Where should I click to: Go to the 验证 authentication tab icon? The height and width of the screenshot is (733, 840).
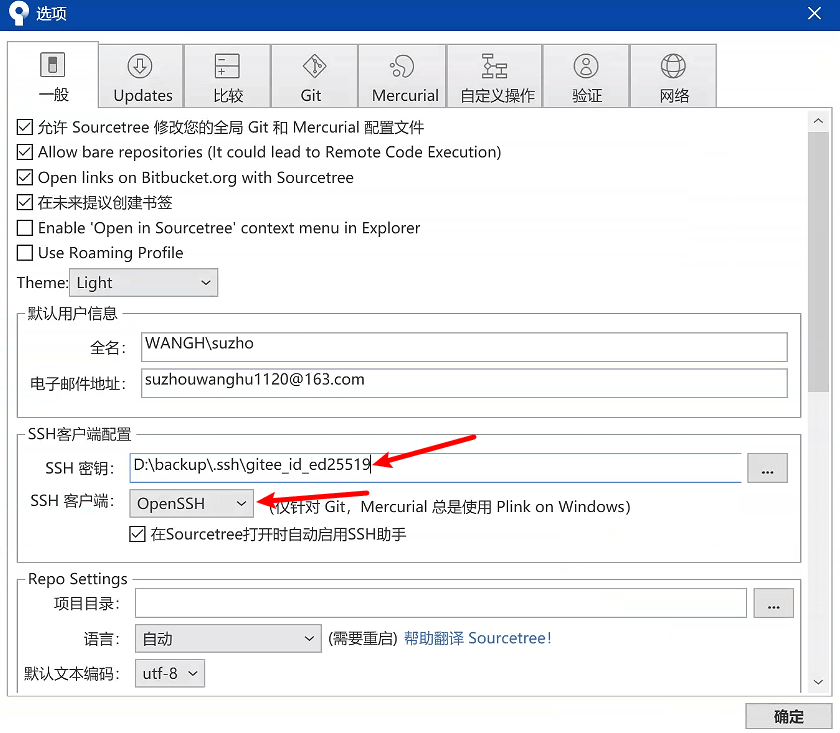pos(586,66)
